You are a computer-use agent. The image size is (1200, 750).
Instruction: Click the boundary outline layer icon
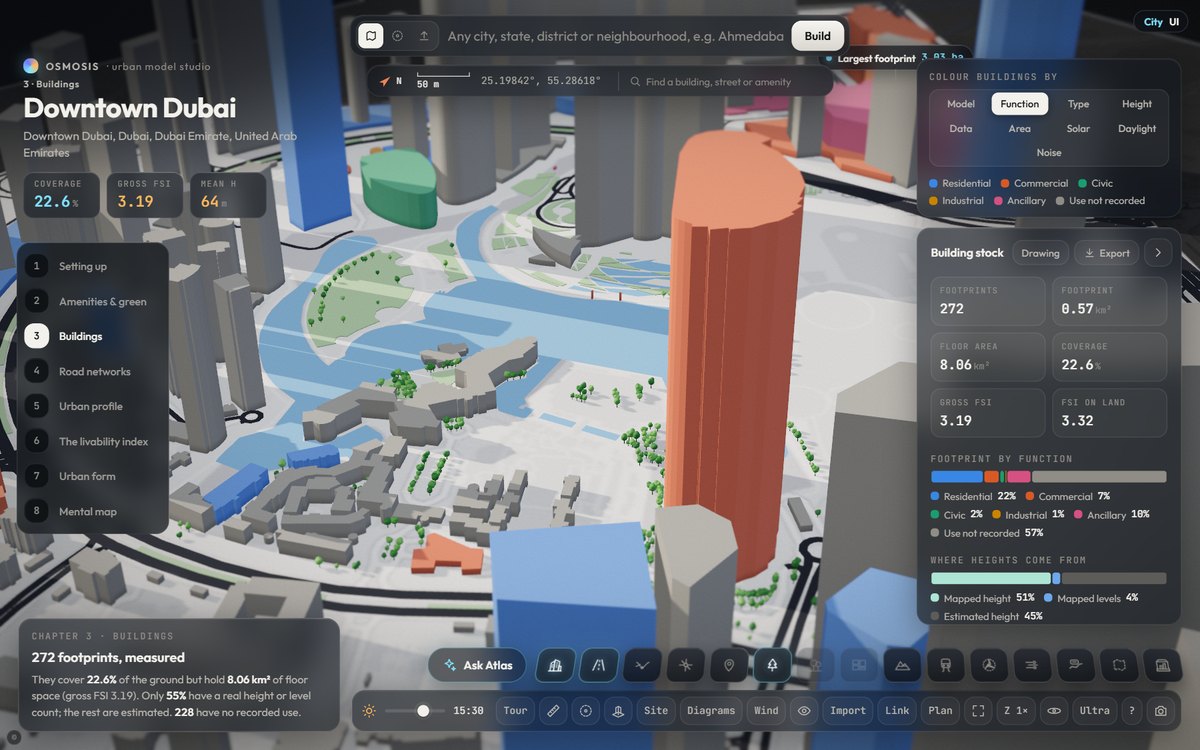tap(1119, 665)
